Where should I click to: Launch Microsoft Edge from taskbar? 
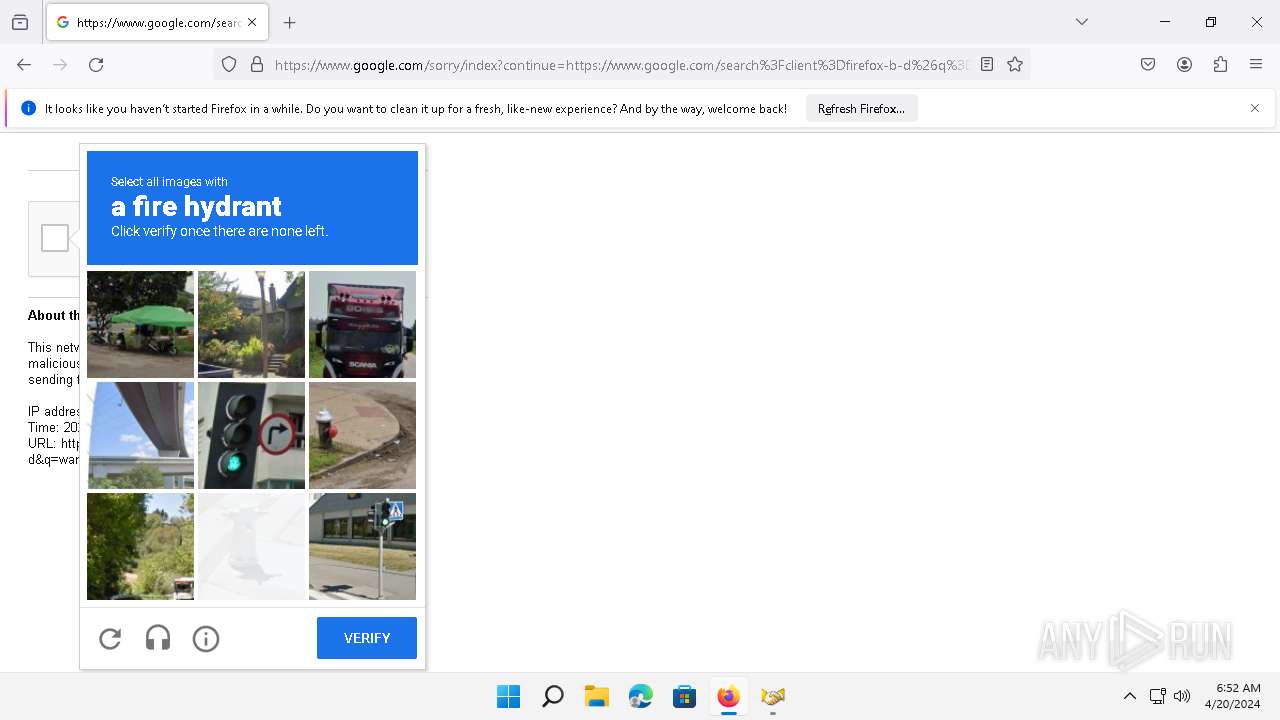click(x=640, y=696)
